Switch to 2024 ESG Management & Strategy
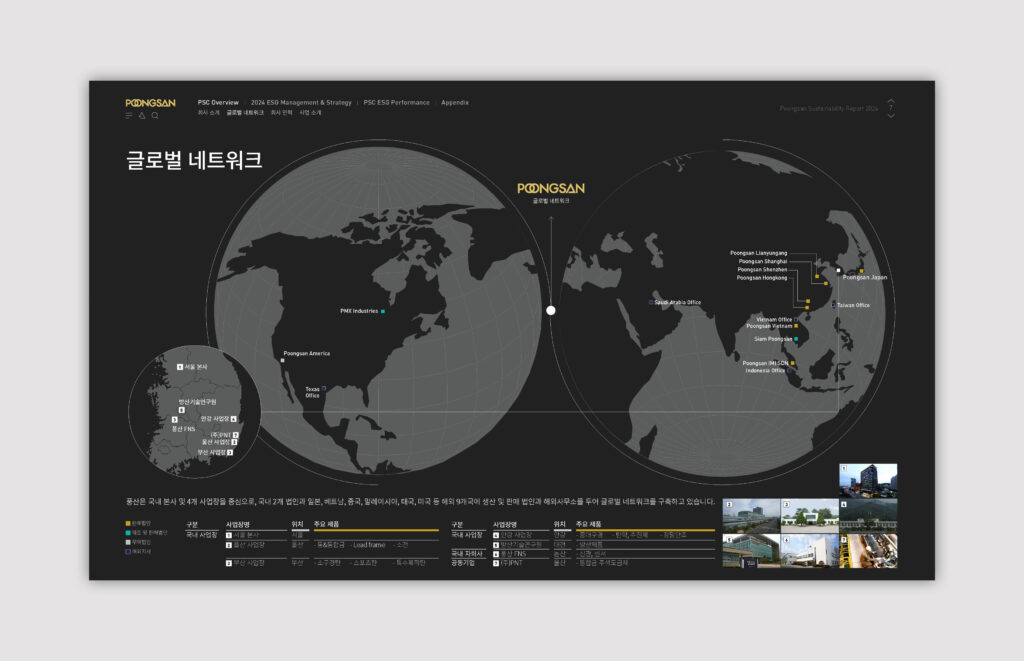 (x=301, y=103)
